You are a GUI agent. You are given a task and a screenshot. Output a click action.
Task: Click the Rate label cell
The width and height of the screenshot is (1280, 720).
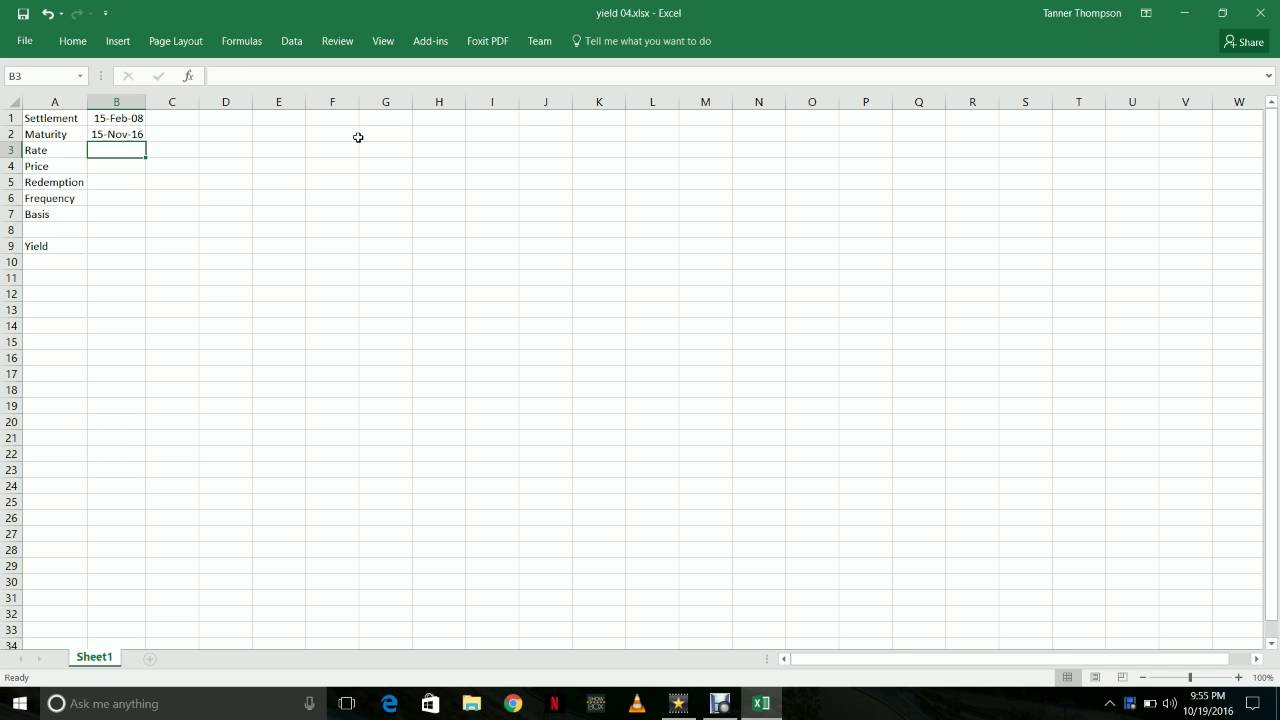55,150
